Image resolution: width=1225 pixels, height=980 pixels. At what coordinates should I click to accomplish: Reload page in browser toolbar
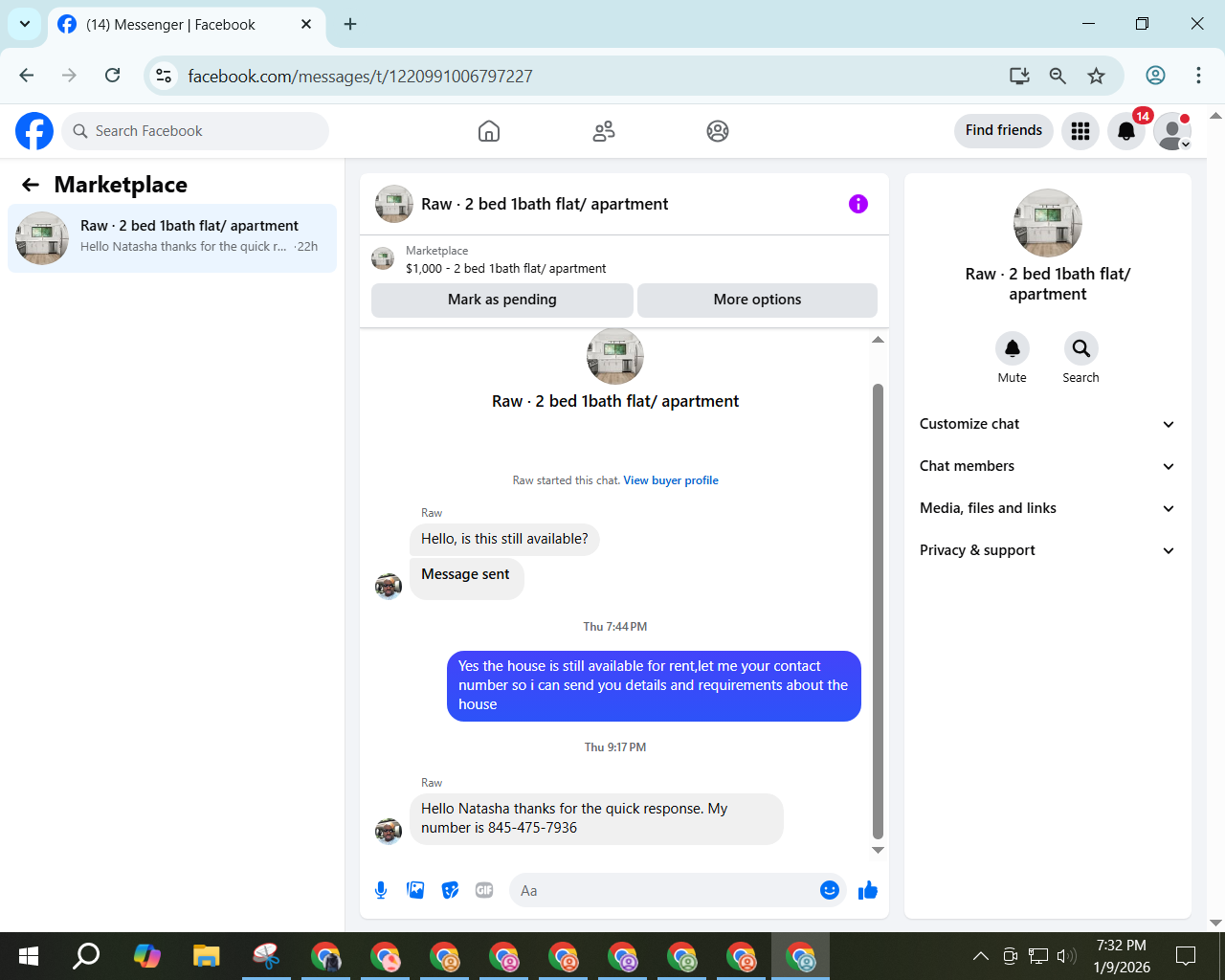[x=112, y=76]
